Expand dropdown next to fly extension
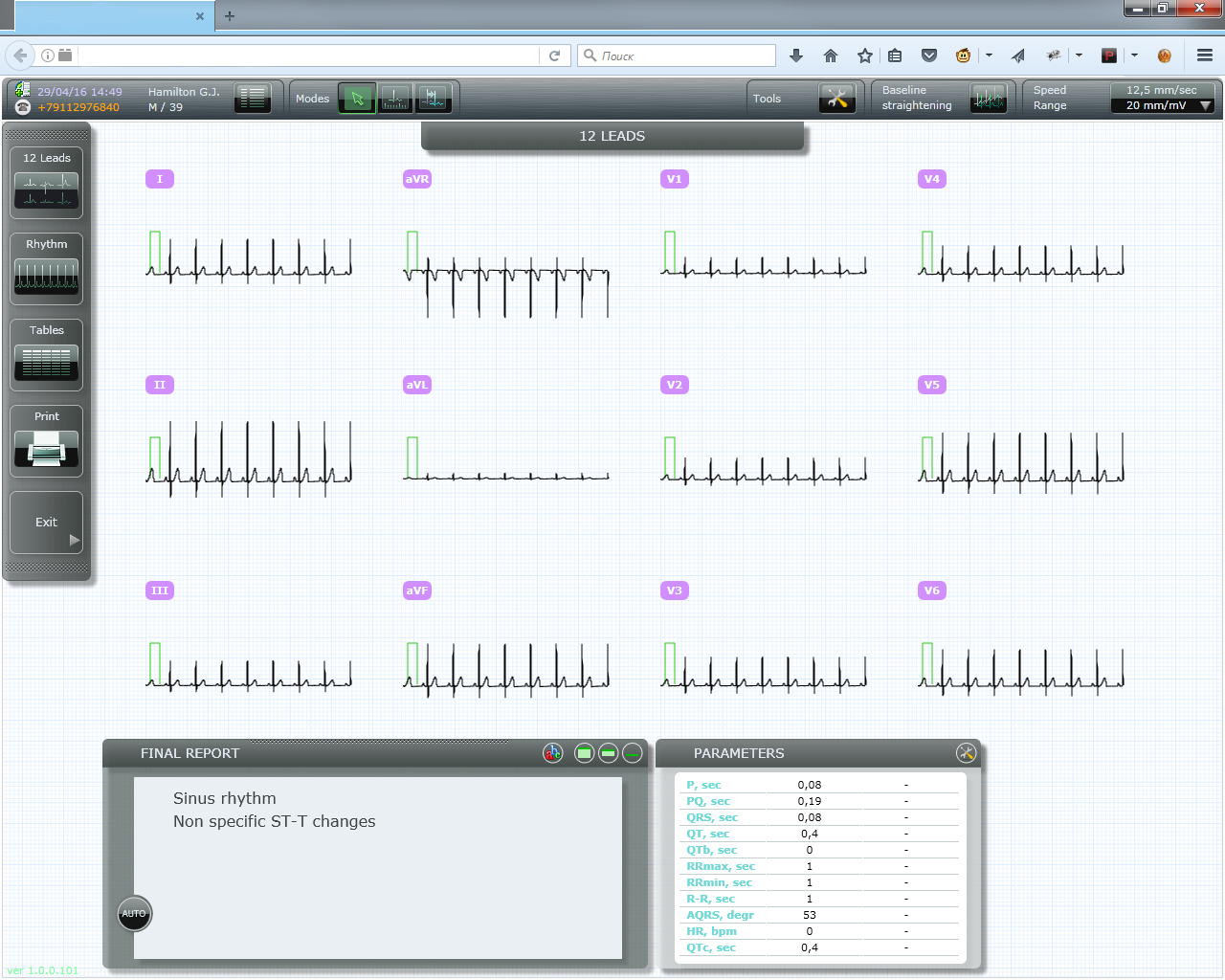Viewport: 1225px width, 980px height. 1079,56
